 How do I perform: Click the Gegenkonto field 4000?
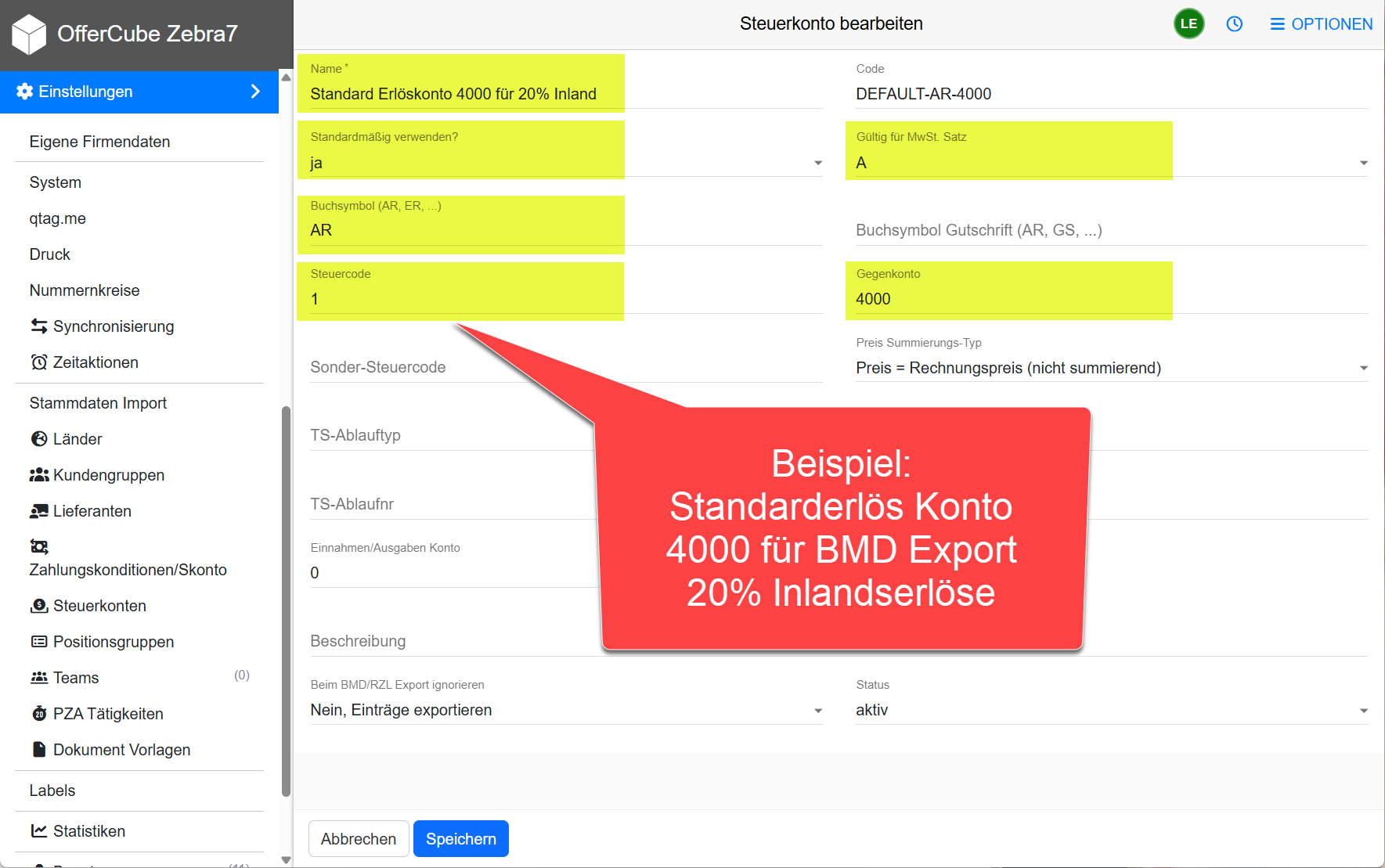point(1112,299)
